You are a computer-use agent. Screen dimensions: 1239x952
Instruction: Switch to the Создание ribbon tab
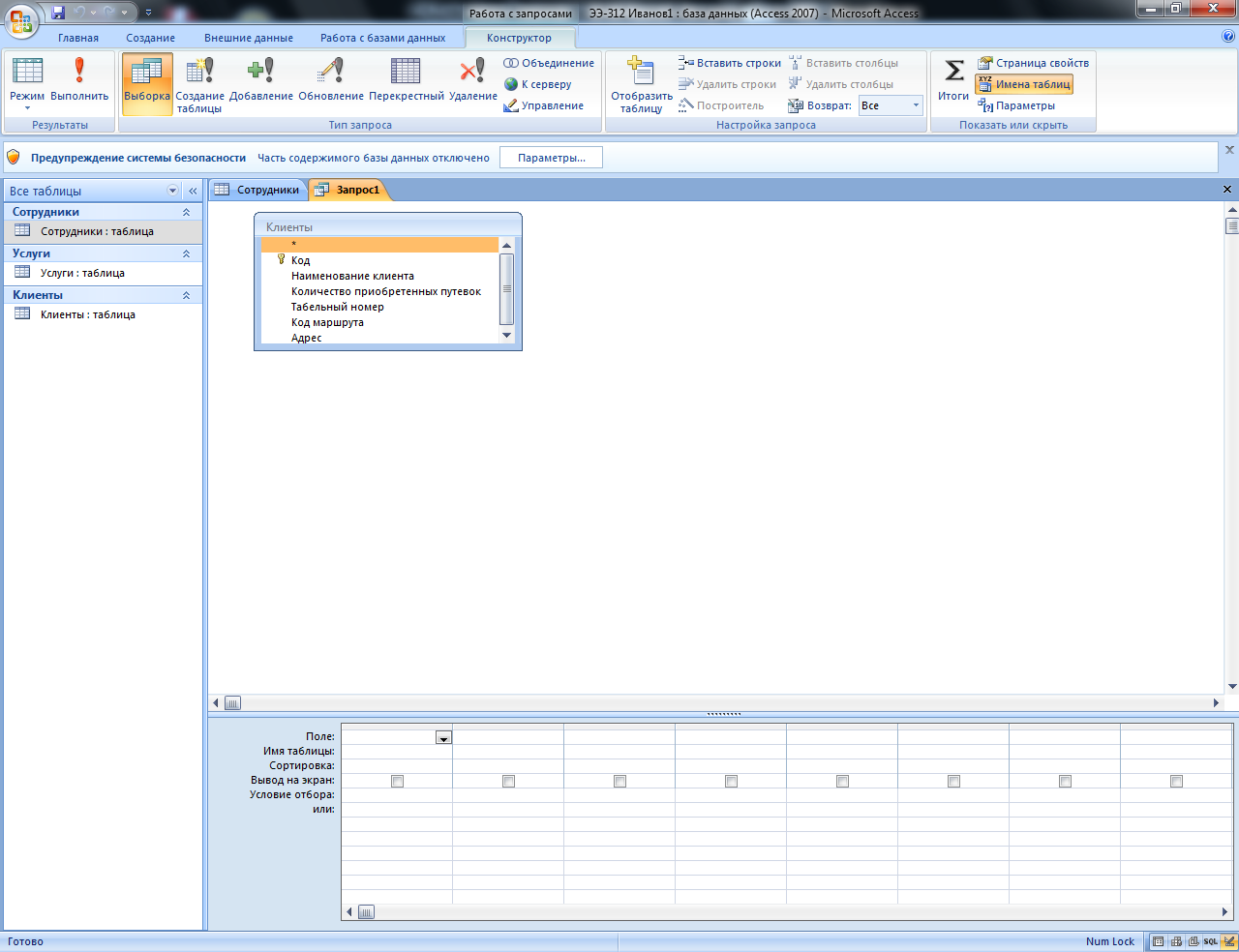[x=151, y=38]
